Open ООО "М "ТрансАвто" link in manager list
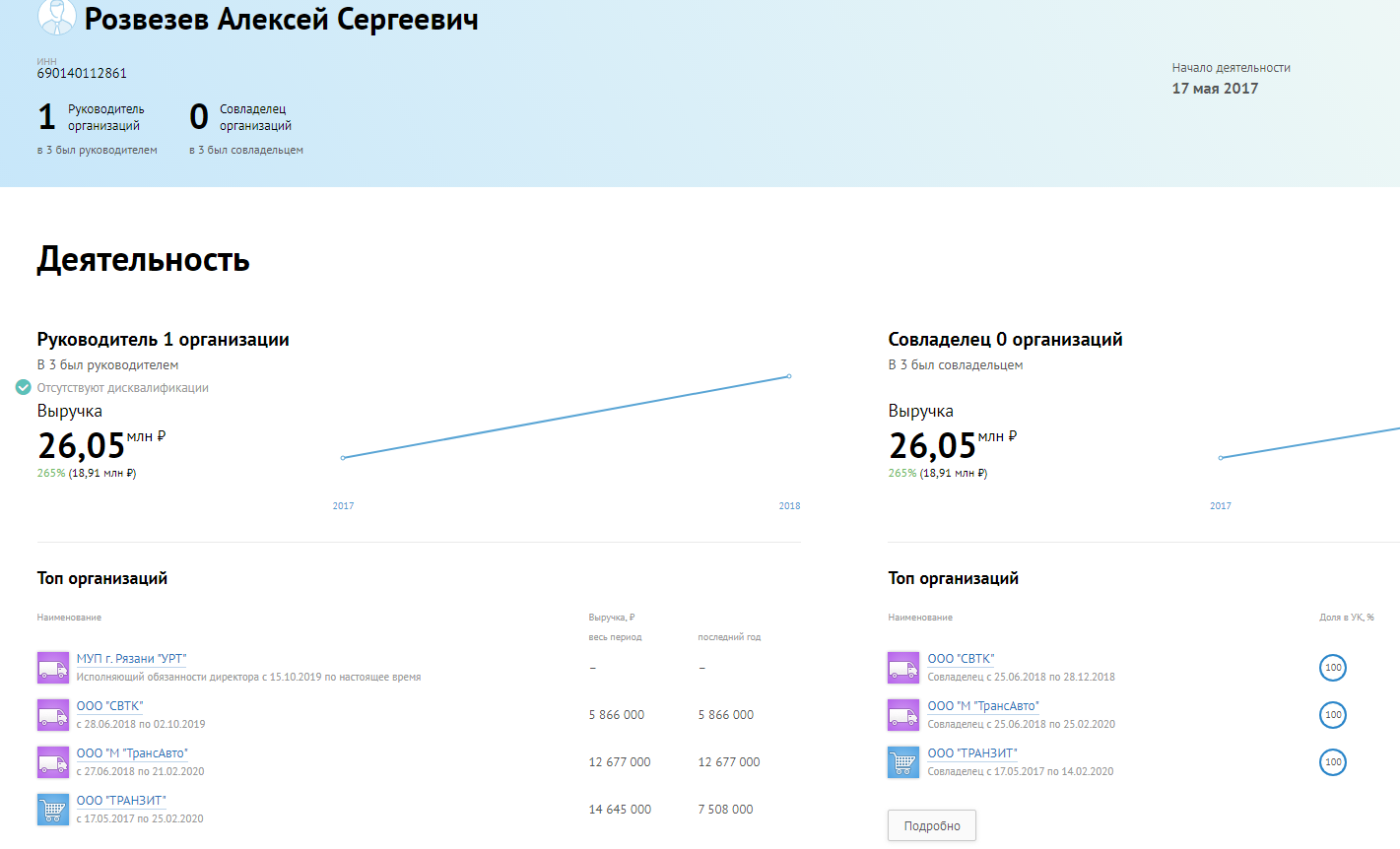 (x=132, y=753)
